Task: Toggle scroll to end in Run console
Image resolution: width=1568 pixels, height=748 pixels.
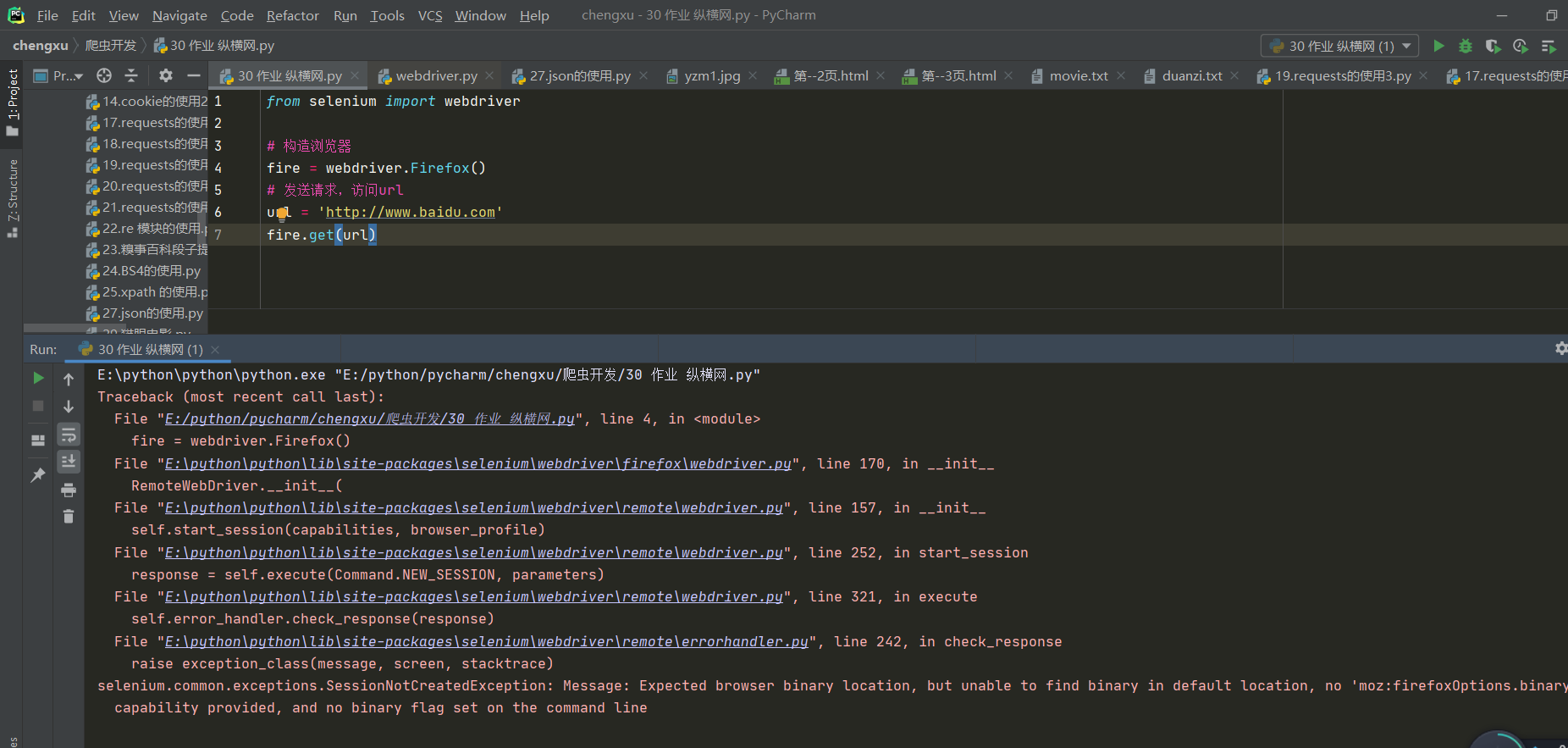Action: tap(69, 462)
